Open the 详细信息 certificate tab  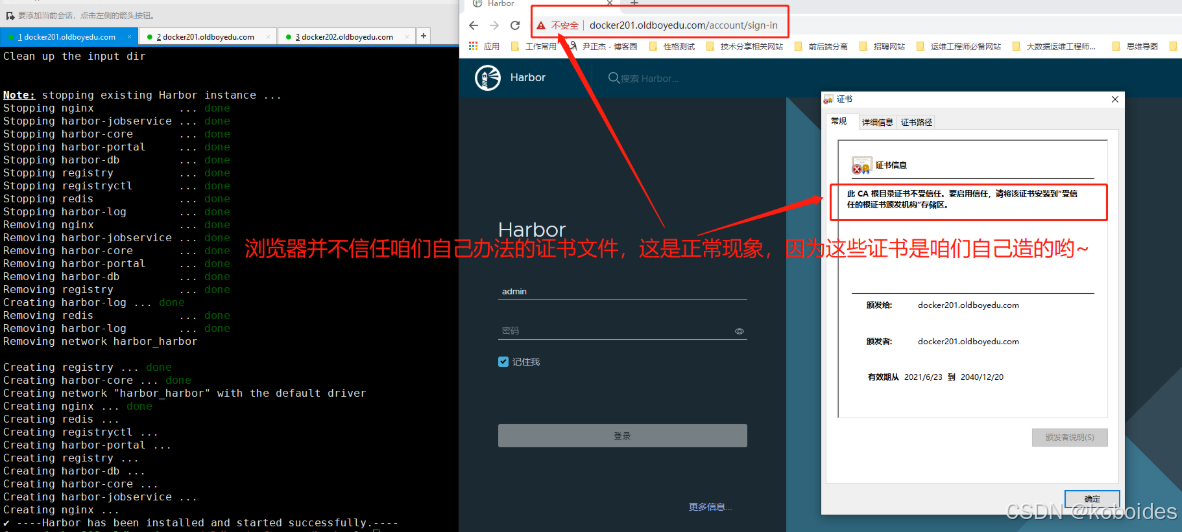[x=876, y=122]
